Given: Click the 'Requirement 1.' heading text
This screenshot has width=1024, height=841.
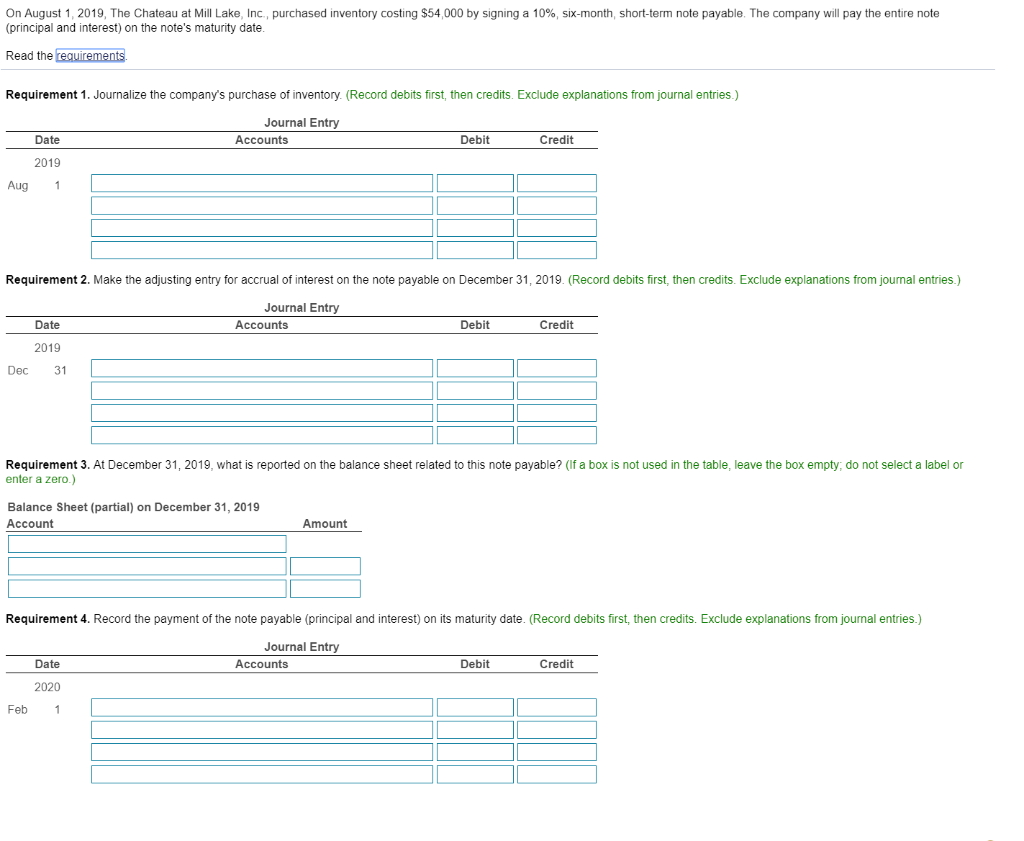Looking at the screenshot, I should pyautogui.click(x=48, y=95).
